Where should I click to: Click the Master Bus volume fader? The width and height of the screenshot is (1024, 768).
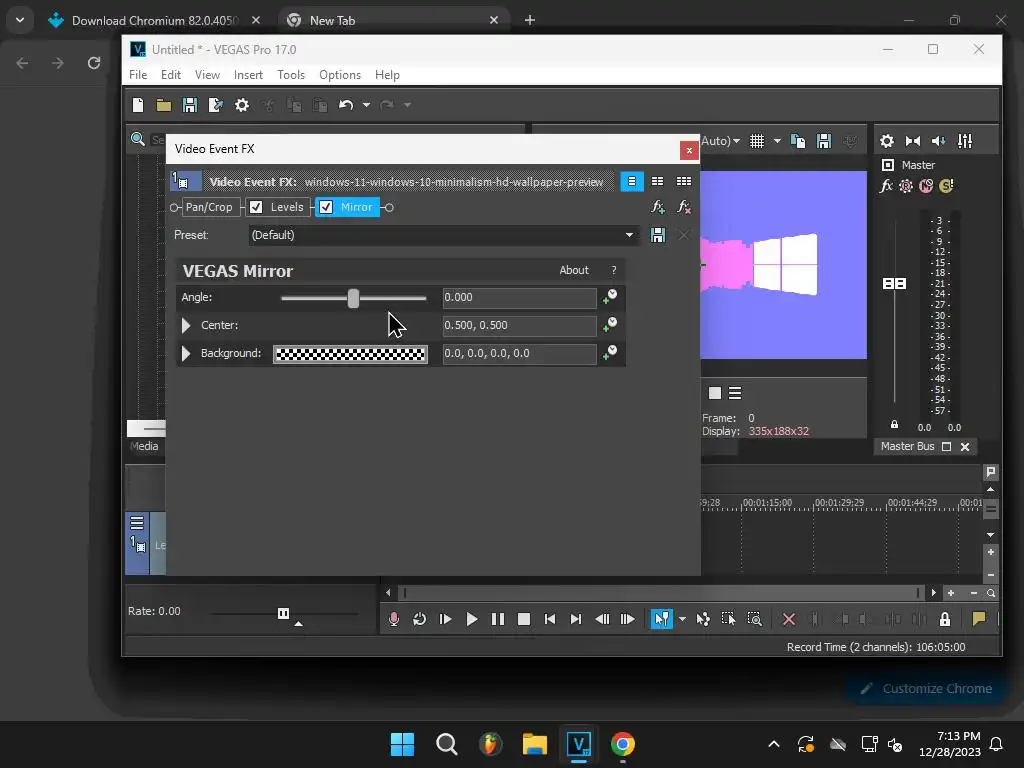point(895,283)
